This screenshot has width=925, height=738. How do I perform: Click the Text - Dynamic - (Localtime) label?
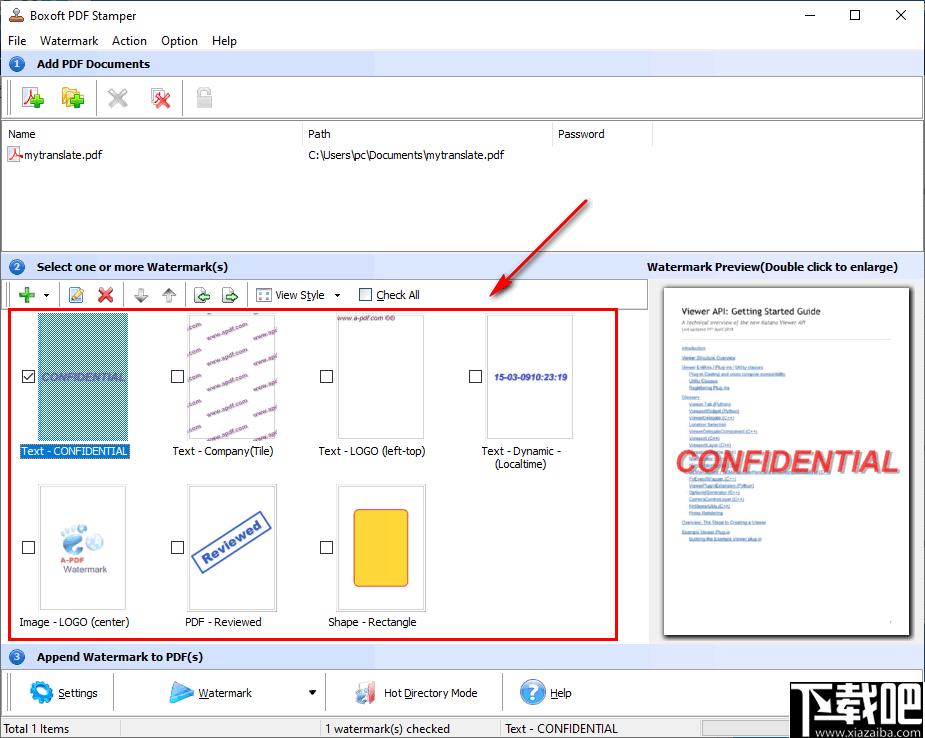point(521,458)
